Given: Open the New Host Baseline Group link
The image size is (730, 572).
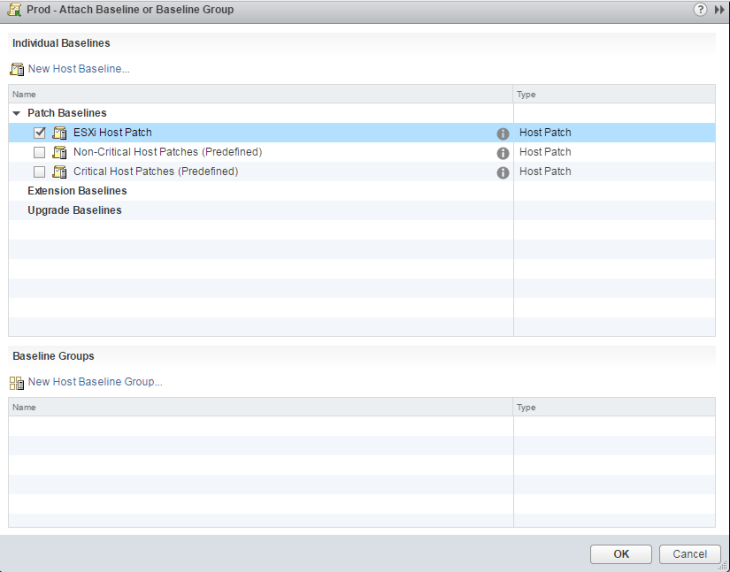Looking at the screenshot, I should point(95,382).
